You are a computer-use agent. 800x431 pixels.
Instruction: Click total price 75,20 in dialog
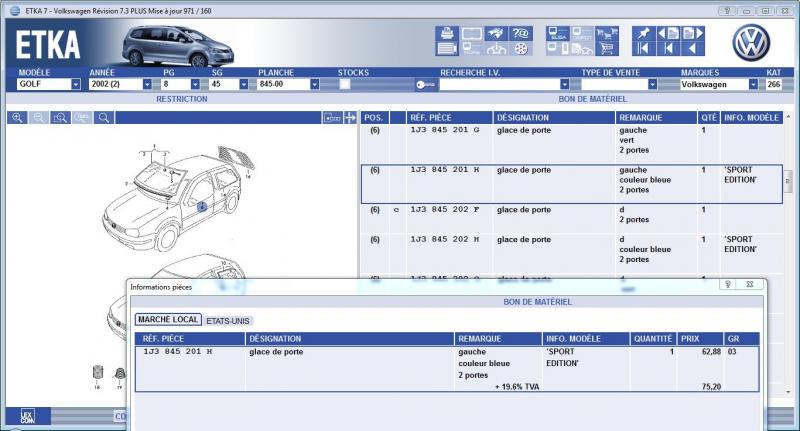(711, 387)
